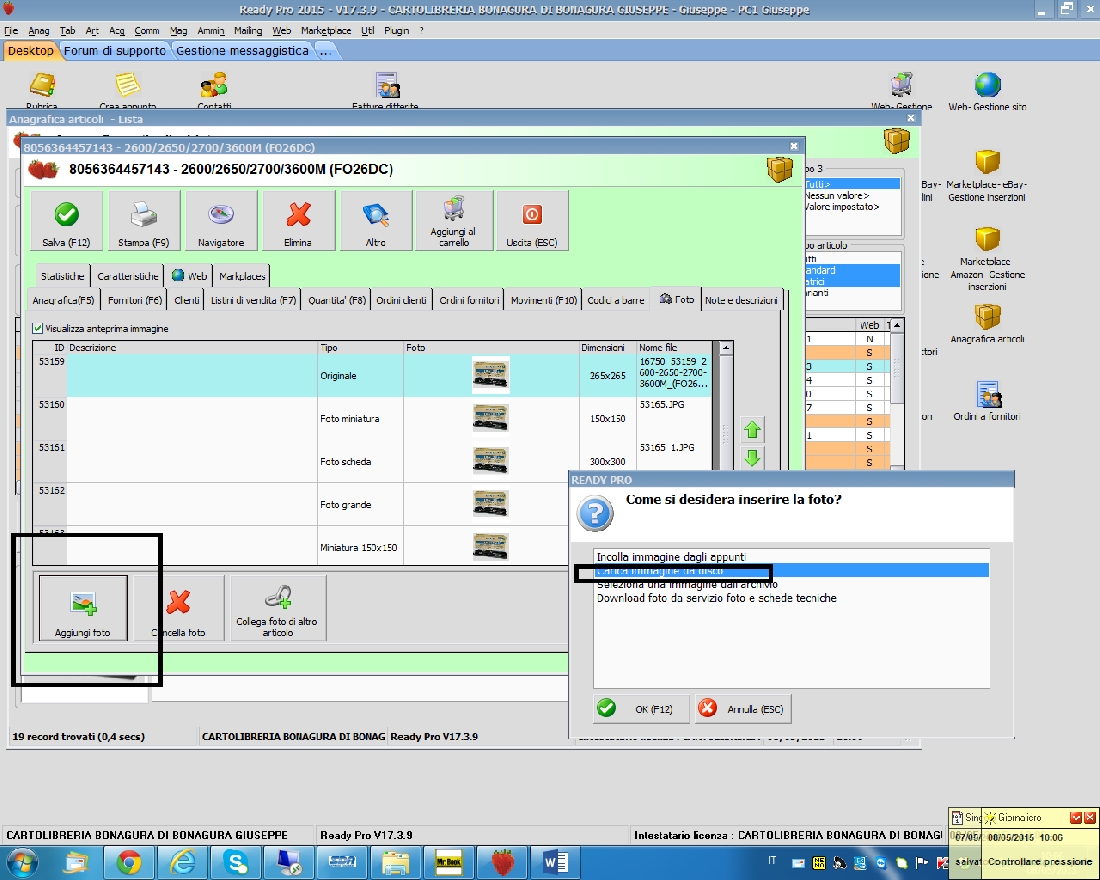Viewport: 1100px width, 880px height.
Task: Click the Salva (F12) save button
Action: (67, 220)
